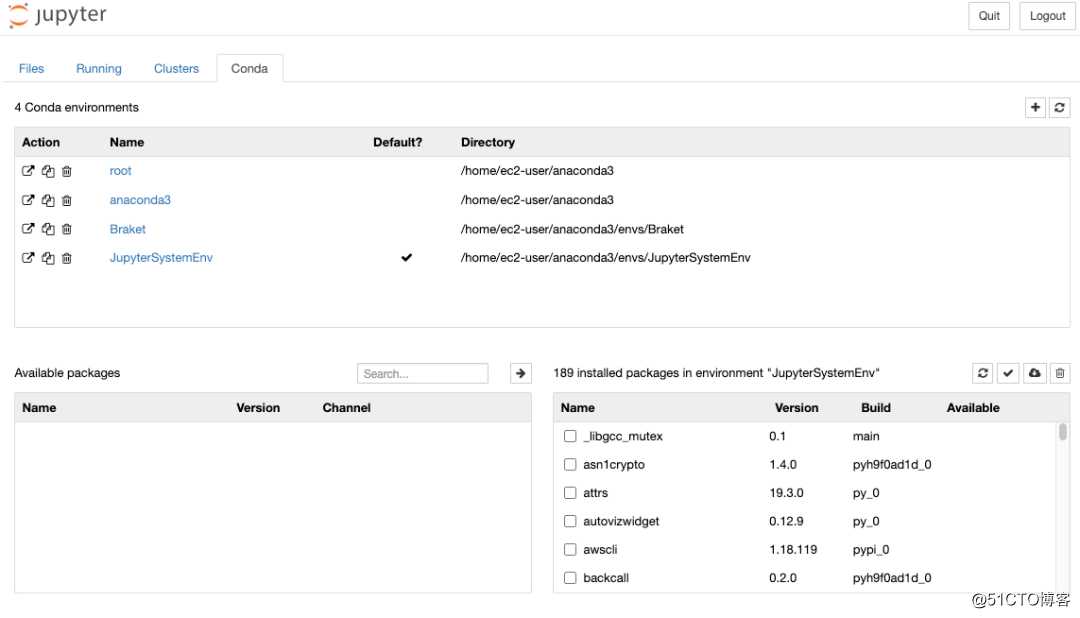Viewport: 1080px width, 618px height.
Task: Export the JupyterSystemEnv environment
Action: coord(28,258)
